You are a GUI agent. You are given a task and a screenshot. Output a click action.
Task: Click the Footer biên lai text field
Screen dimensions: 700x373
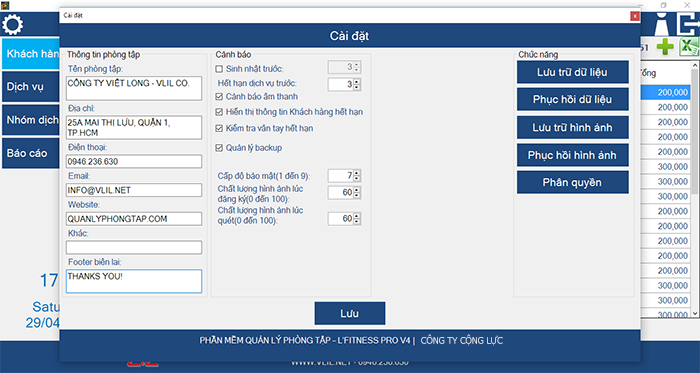pyautogui.click(x=134, y=281)
